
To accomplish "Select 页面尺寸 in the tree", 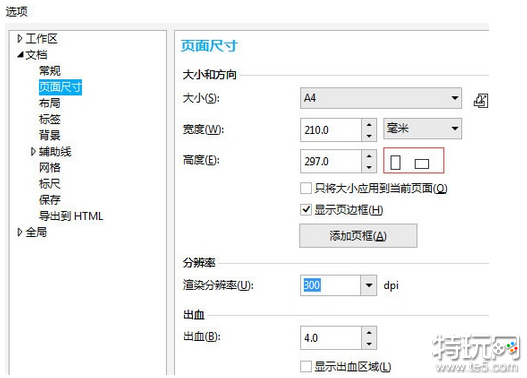I will tap(60, 87).
